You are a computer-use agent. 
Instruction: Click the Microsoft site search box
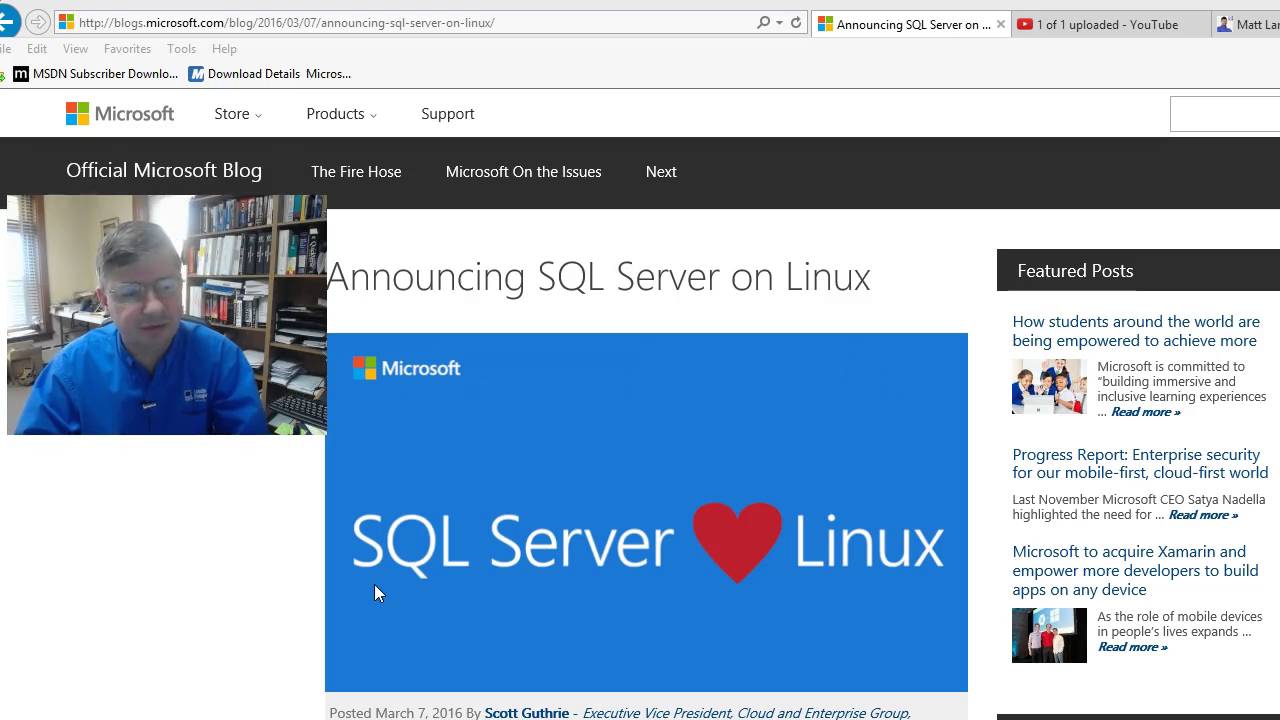[1225, 115]
